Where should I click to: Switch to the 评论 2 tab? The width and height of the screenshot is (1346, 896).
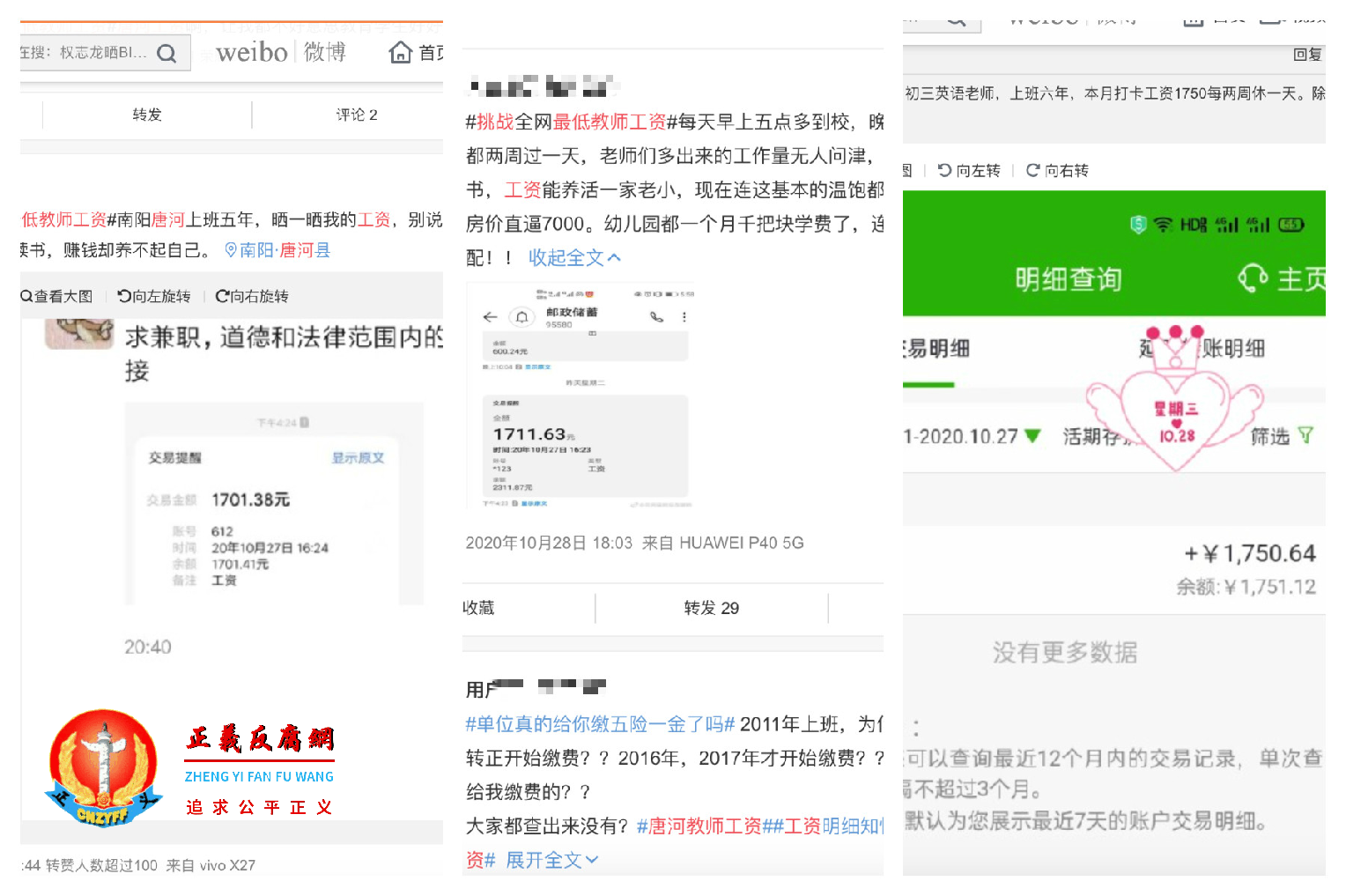click(x=356, y=115)
